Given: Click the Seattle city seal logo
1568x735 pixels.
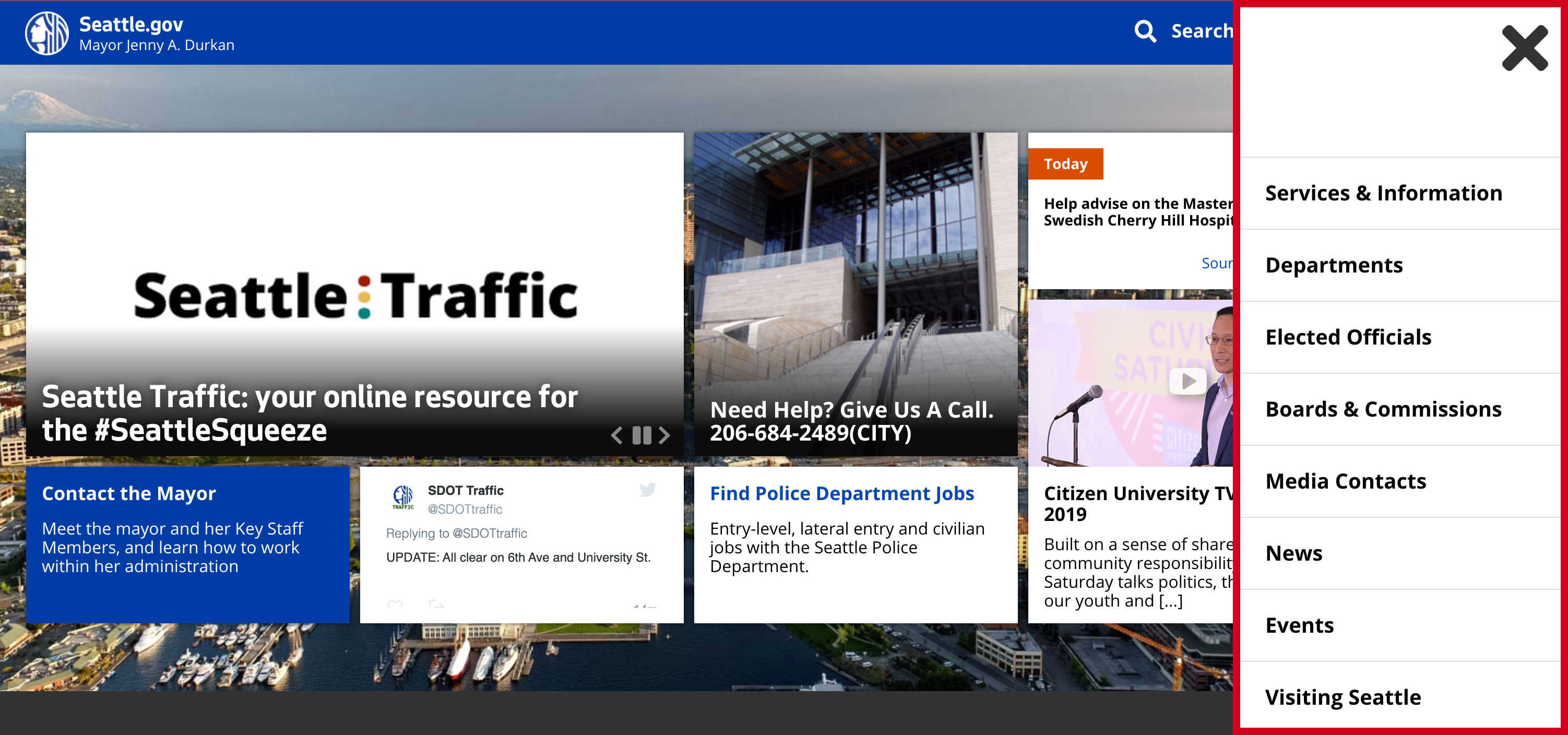Looking at the screenshot, I should coord(46,33).
